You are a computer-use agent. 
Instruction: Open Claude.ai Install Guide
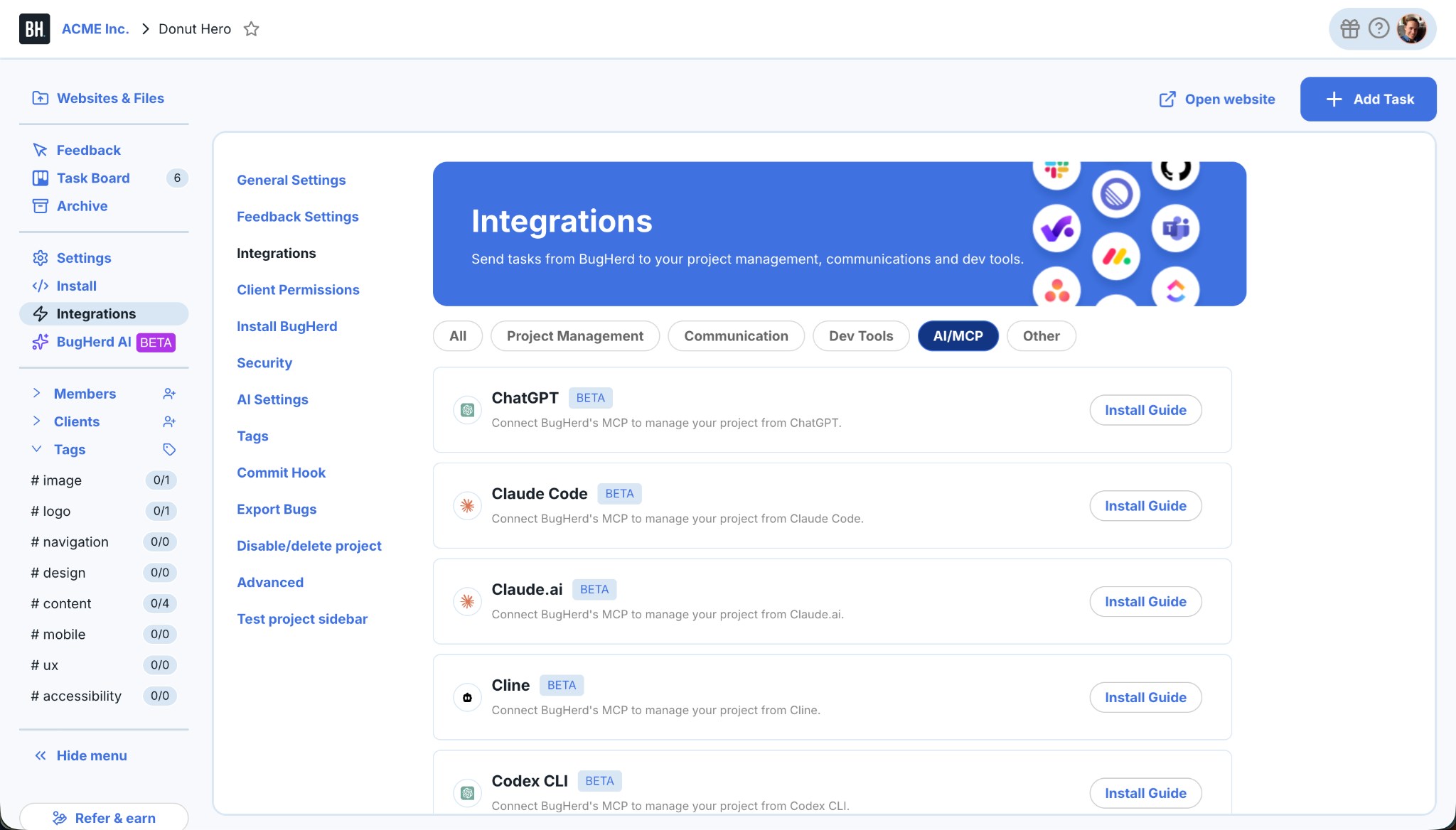pyautogui.click(x=1145, y=602)
